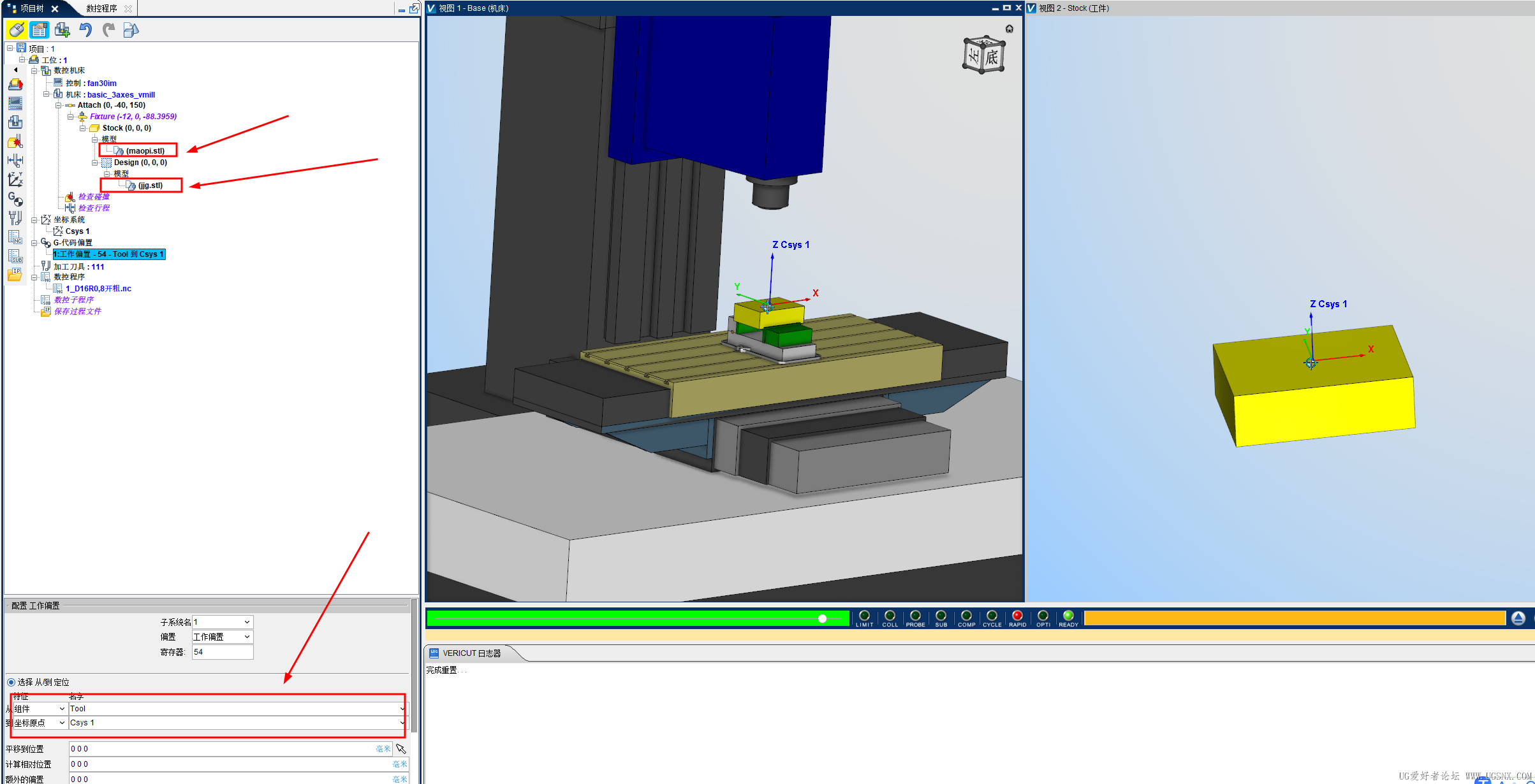Click the IP in-process file sidebar icon

pos(15,275)
